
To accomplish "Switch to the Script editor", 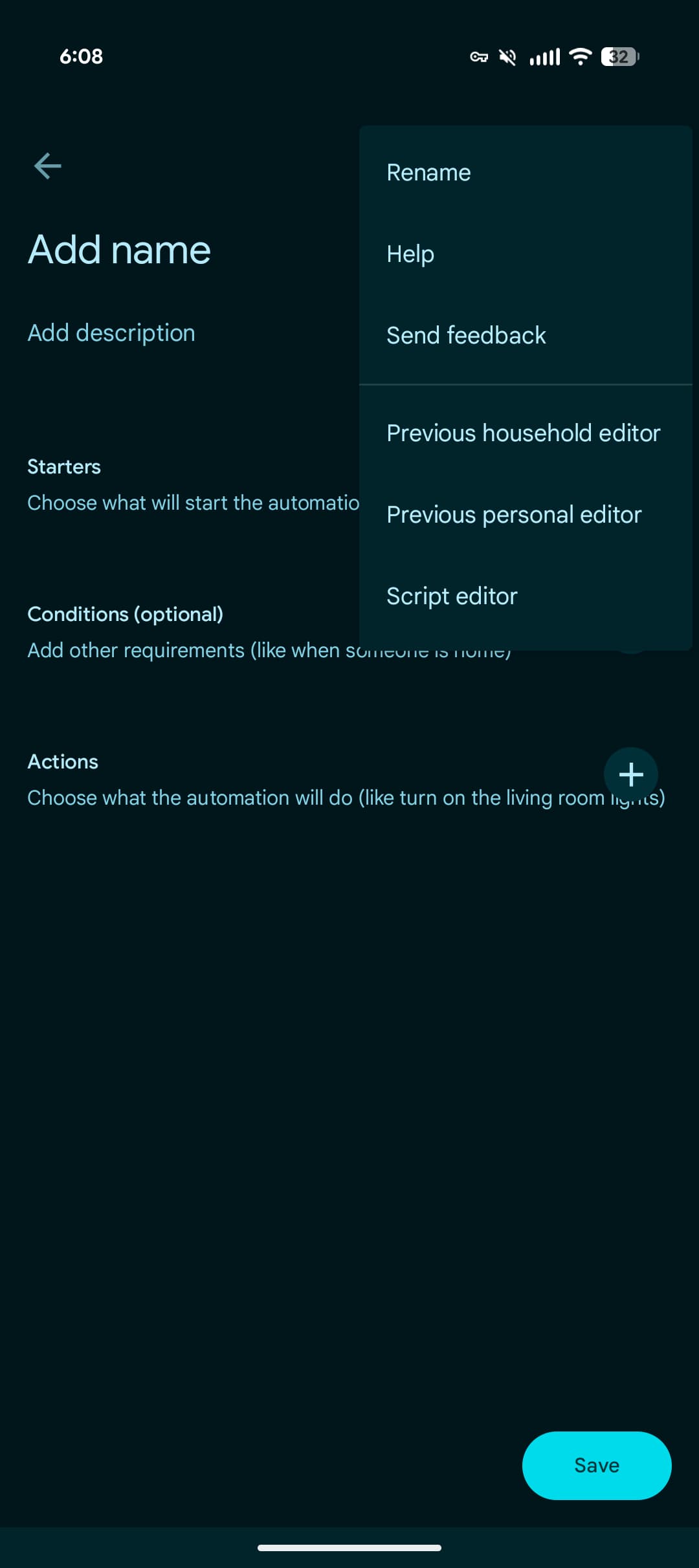I will [x=451, y=596].
